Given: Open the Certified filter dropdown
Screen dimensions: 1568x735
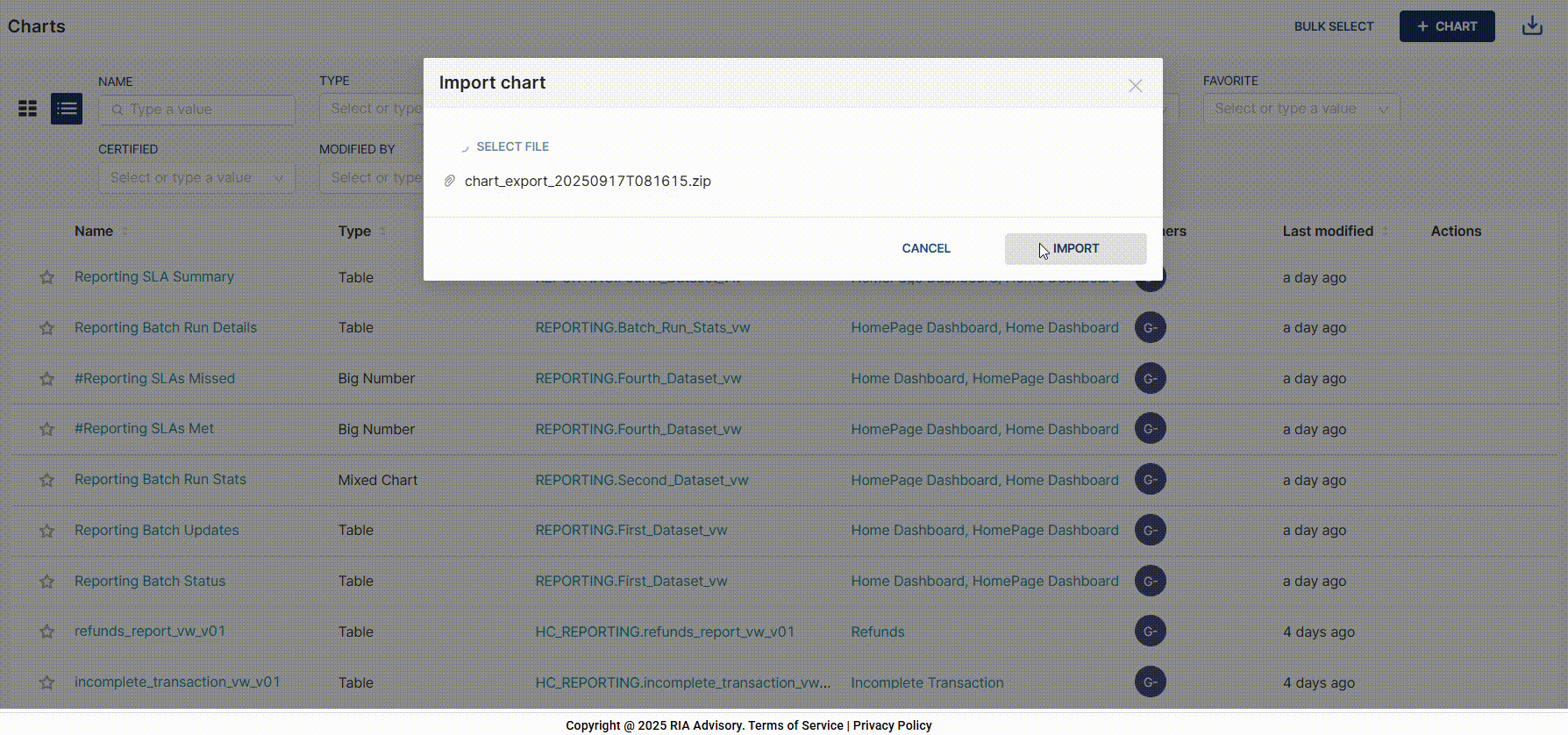Looking at the screenshot, I should (196, 178).
